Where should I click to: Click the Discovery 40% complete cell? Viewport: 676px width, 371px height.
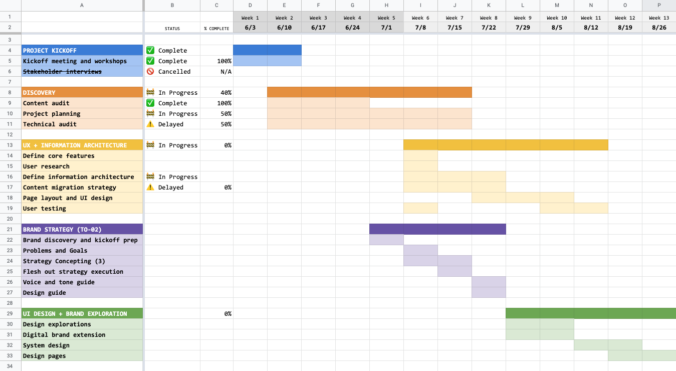(x=216, y=92)
